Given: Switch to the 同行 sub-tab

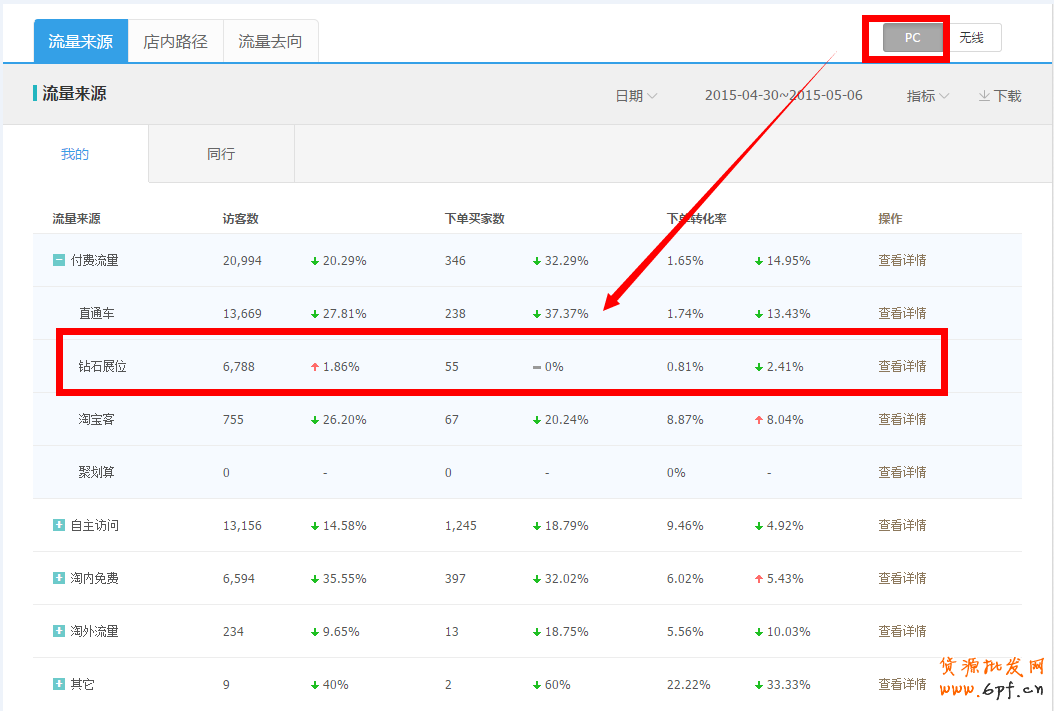Looking at the screenshot, I should (x=221, y=154).
